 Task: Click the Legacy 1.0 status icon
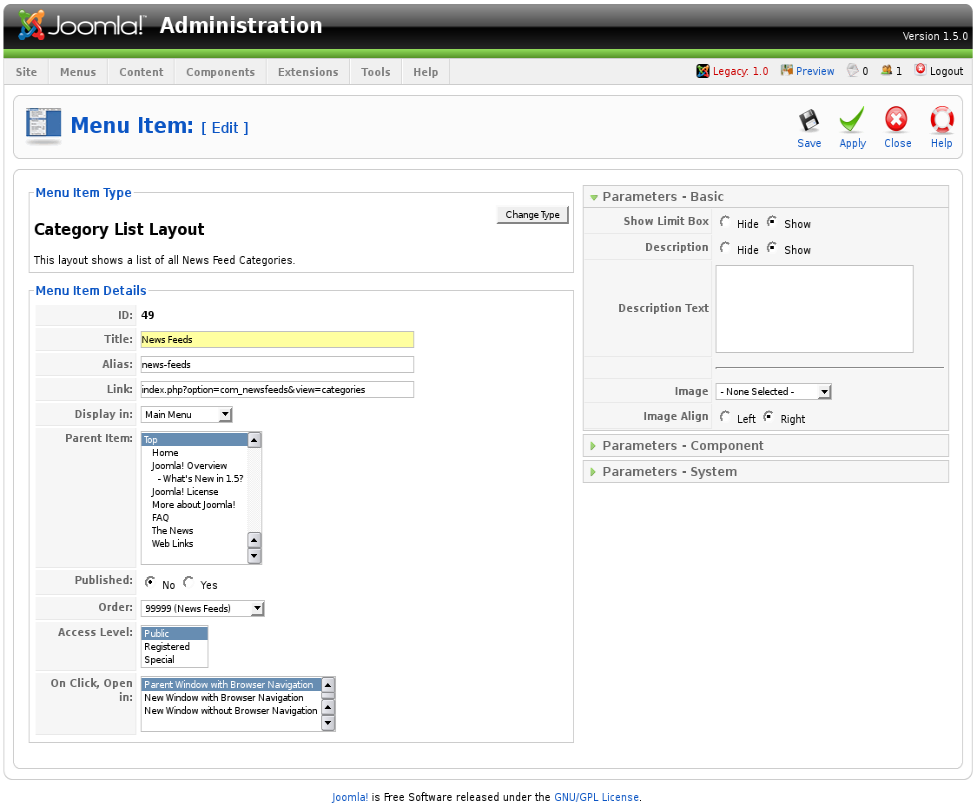pyautogui.click(x=703, y=71)
